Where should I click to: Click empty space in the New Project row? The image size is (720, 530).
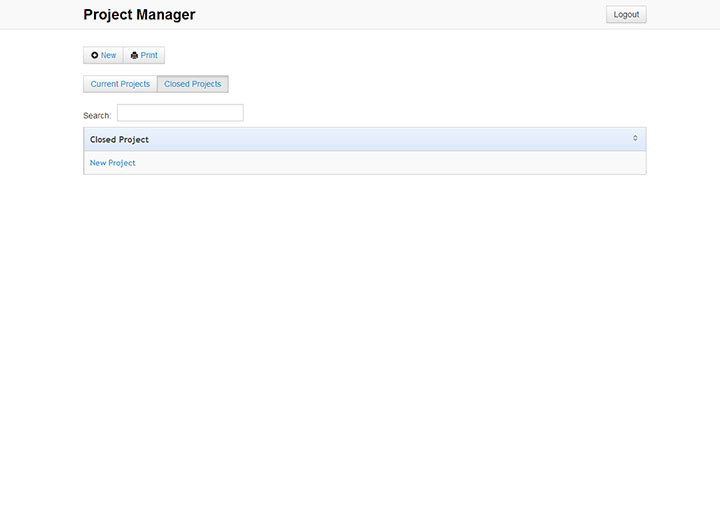pos(400,163)
